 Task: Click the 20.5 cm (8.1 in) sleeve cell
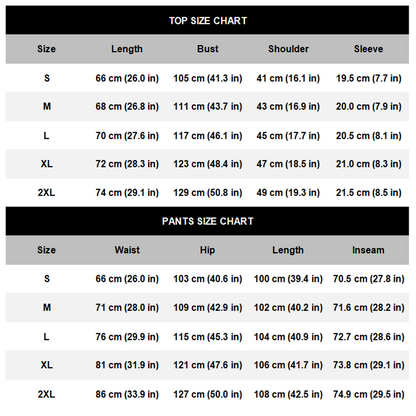point(369,136)
